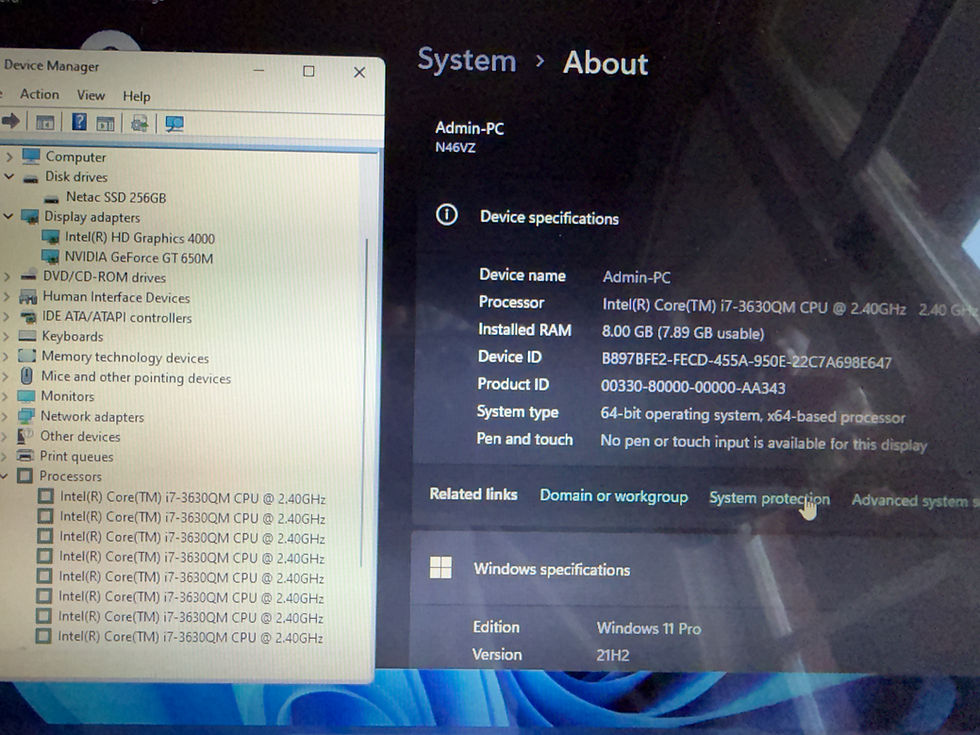
Task: Open the View menu in Device Manager
Action: 91,95
